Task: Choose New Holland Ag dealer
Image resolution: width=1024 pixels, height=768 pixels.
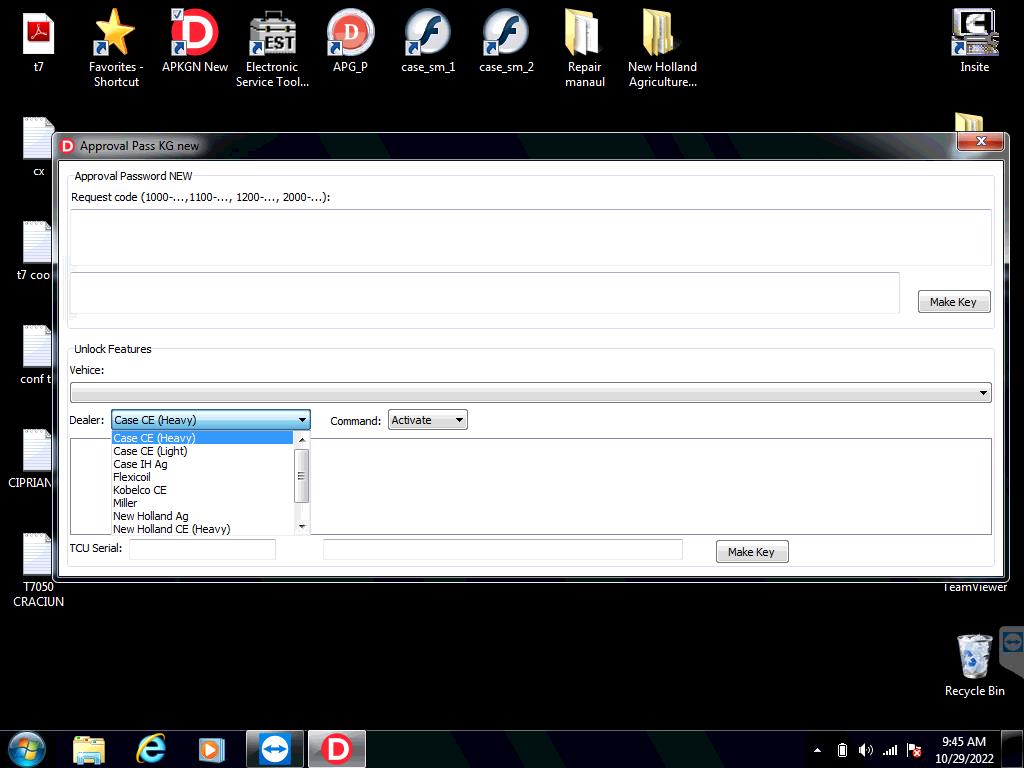Action: coord(202,517)
